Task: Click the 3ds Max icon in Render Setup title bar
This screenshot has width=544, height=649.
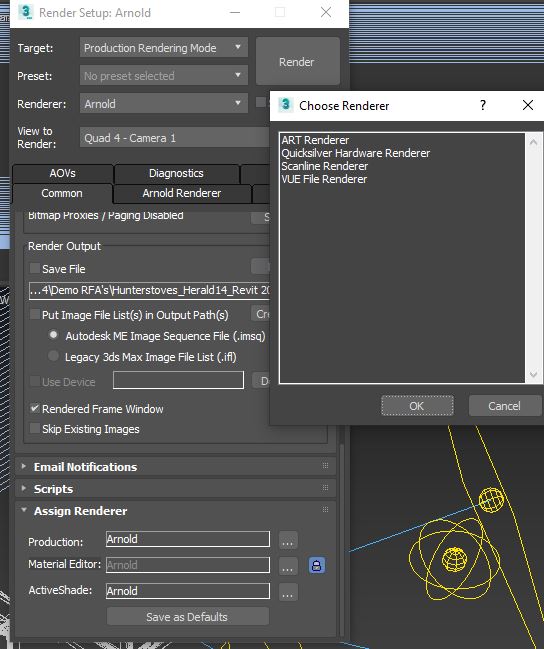Action: coord(26,12)
